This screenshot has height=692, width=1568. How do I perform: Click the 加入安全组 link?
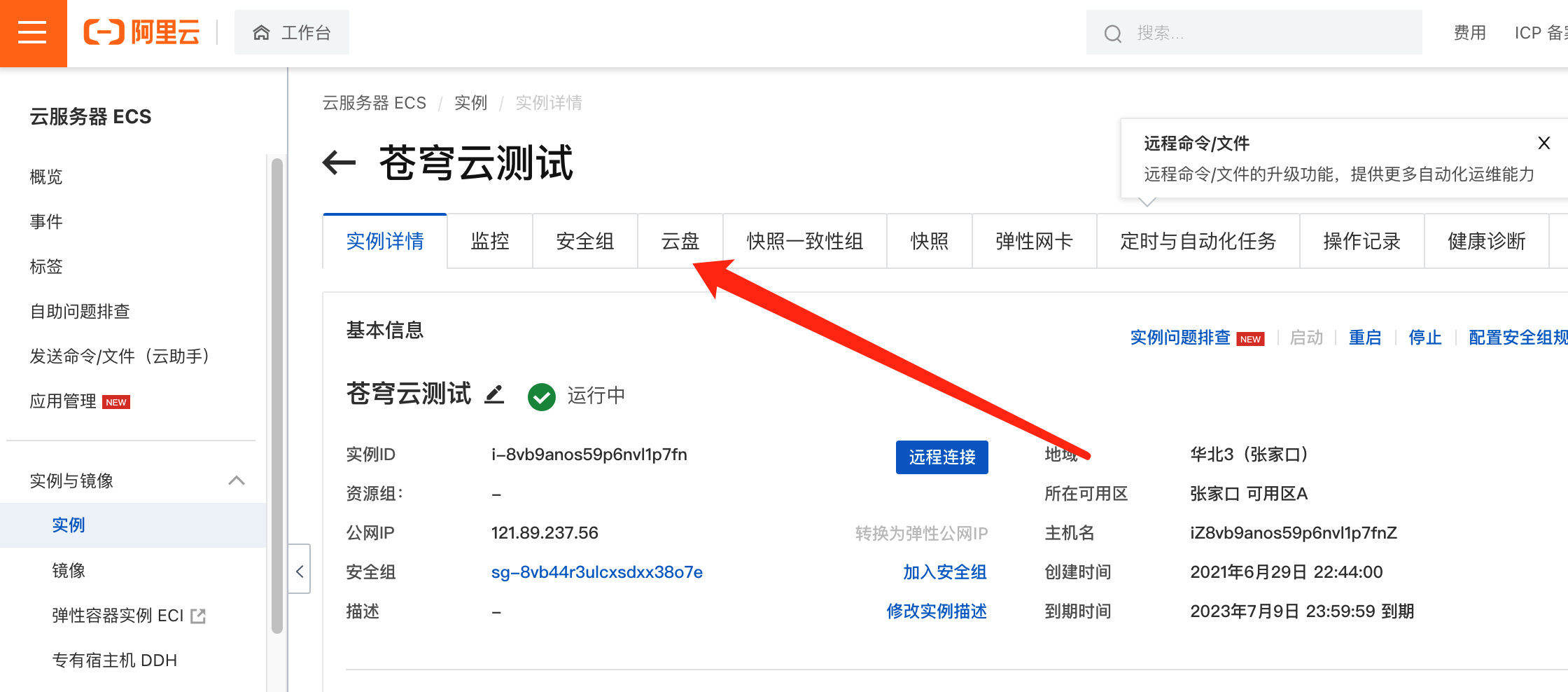point(945,572)
